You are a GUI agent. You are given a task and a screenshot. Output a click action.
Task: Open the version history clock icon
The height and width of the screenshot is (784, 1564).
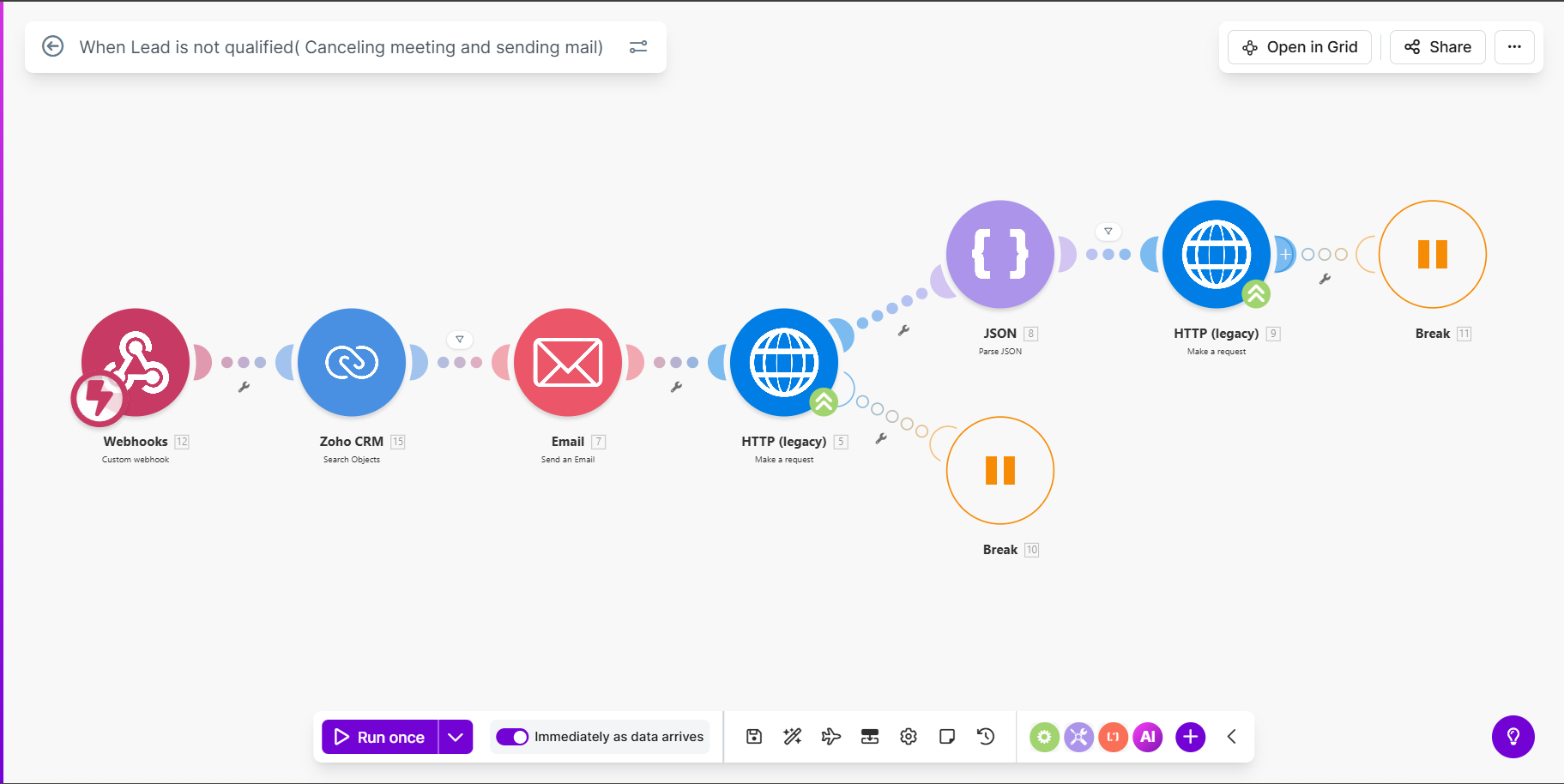[x=986, y=737]
